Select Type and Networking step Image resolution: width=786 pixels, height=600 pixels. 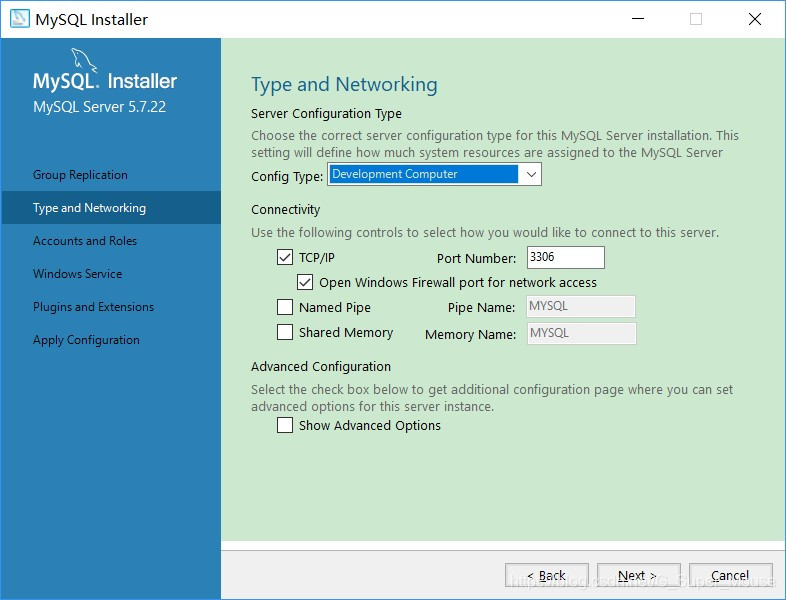click(111, 208)
